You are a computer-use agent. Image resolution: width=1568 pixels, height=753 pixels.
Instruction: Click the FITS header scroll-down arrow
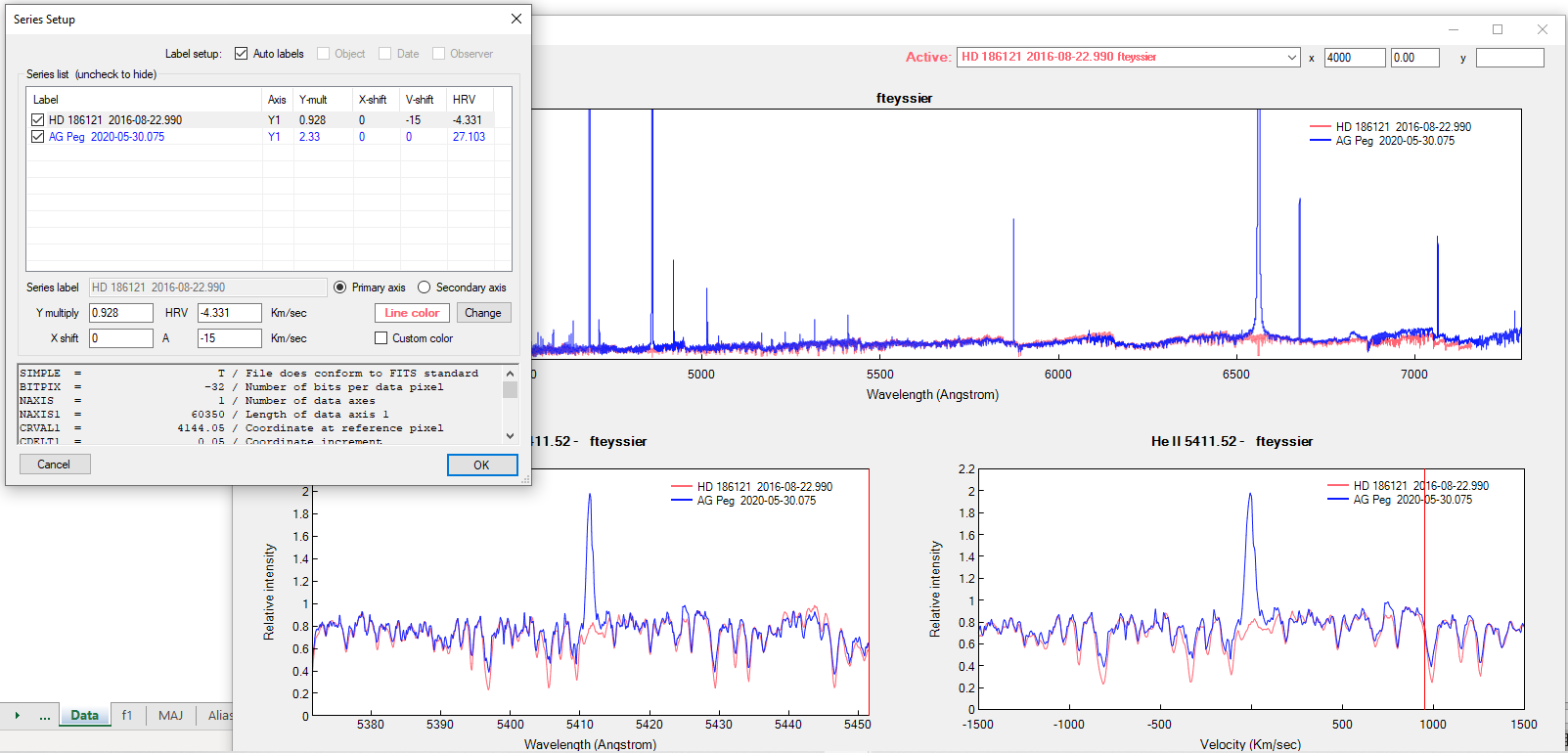click(x=510, y=435)
